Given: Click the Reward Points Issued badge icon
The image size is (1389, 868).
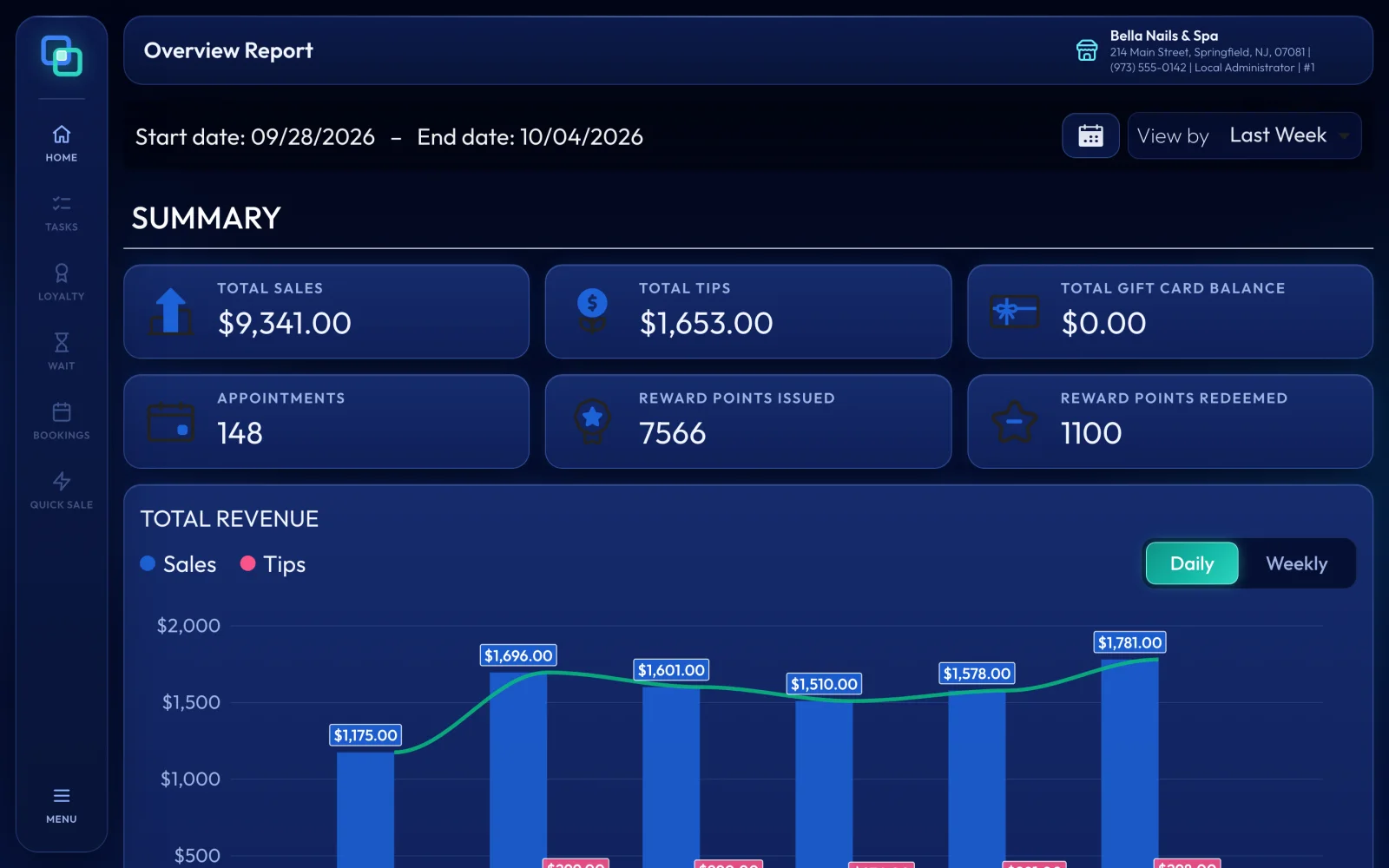Looking at the screenshot, I should [592, 421].
